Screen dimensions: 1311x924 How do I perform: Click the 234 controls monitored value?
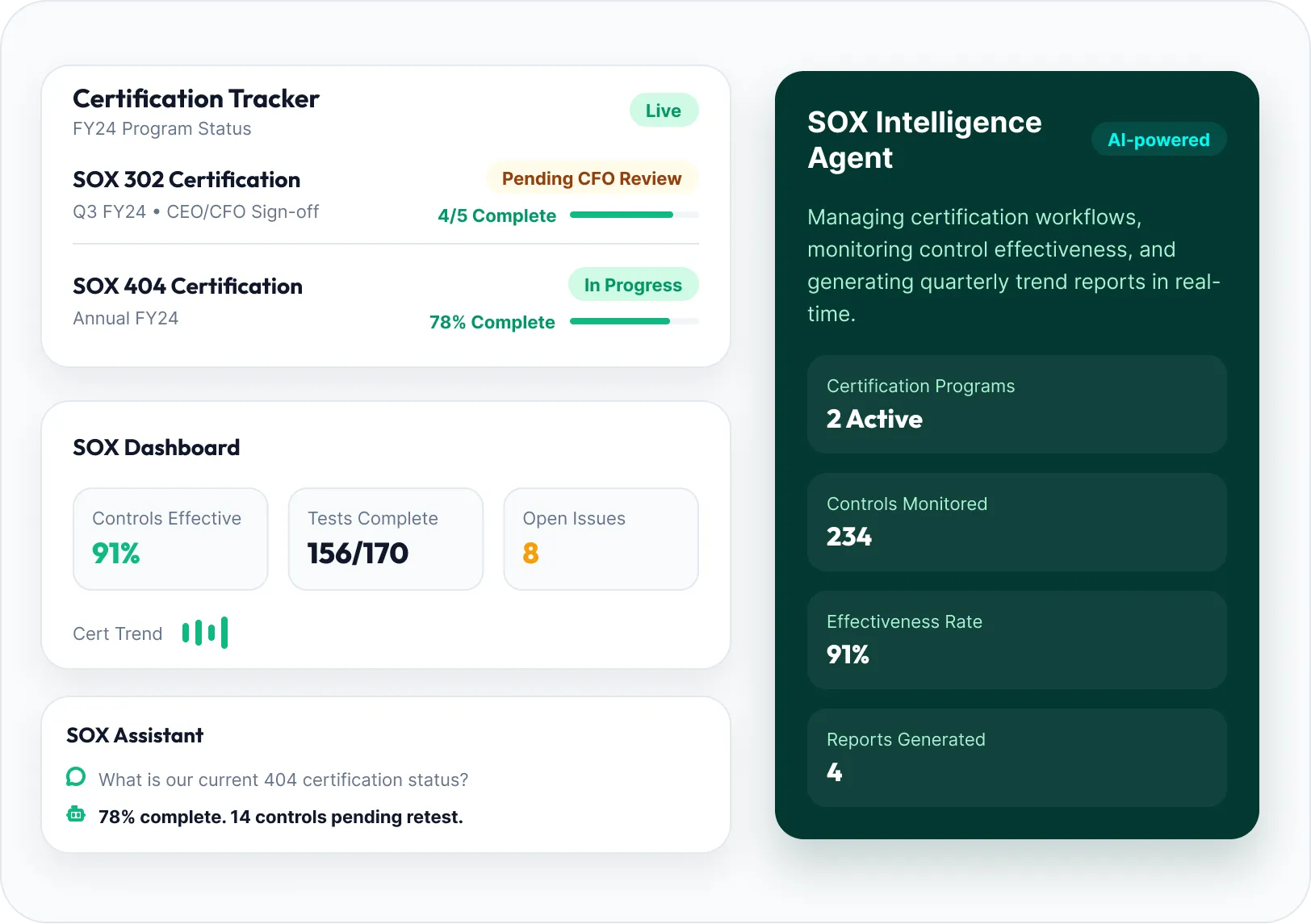(x=849, y=537)
